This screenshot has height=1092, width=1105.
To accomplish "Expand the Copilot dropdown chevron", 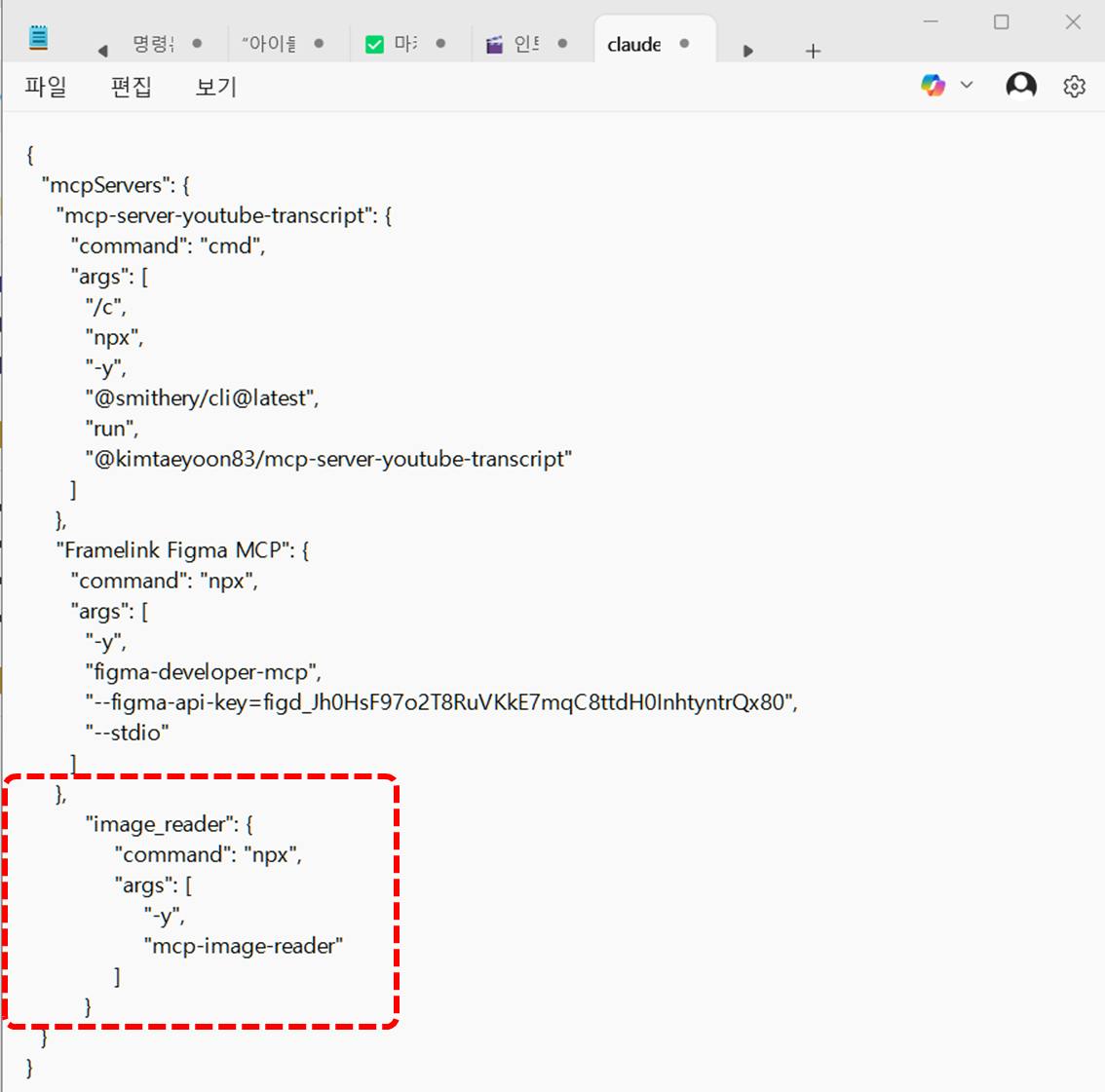I will 967,86.
